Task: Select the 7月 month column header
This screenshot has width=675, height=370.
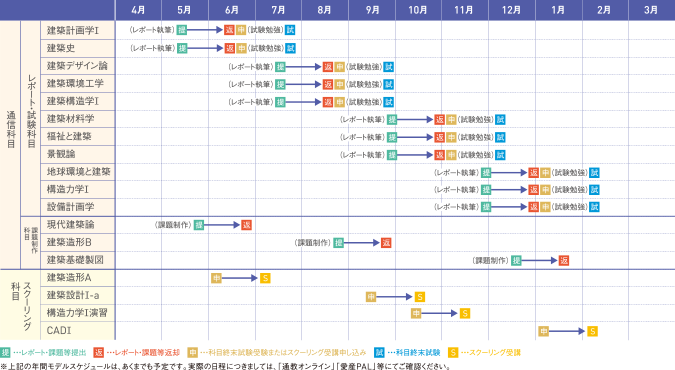Action: [279, 10]
